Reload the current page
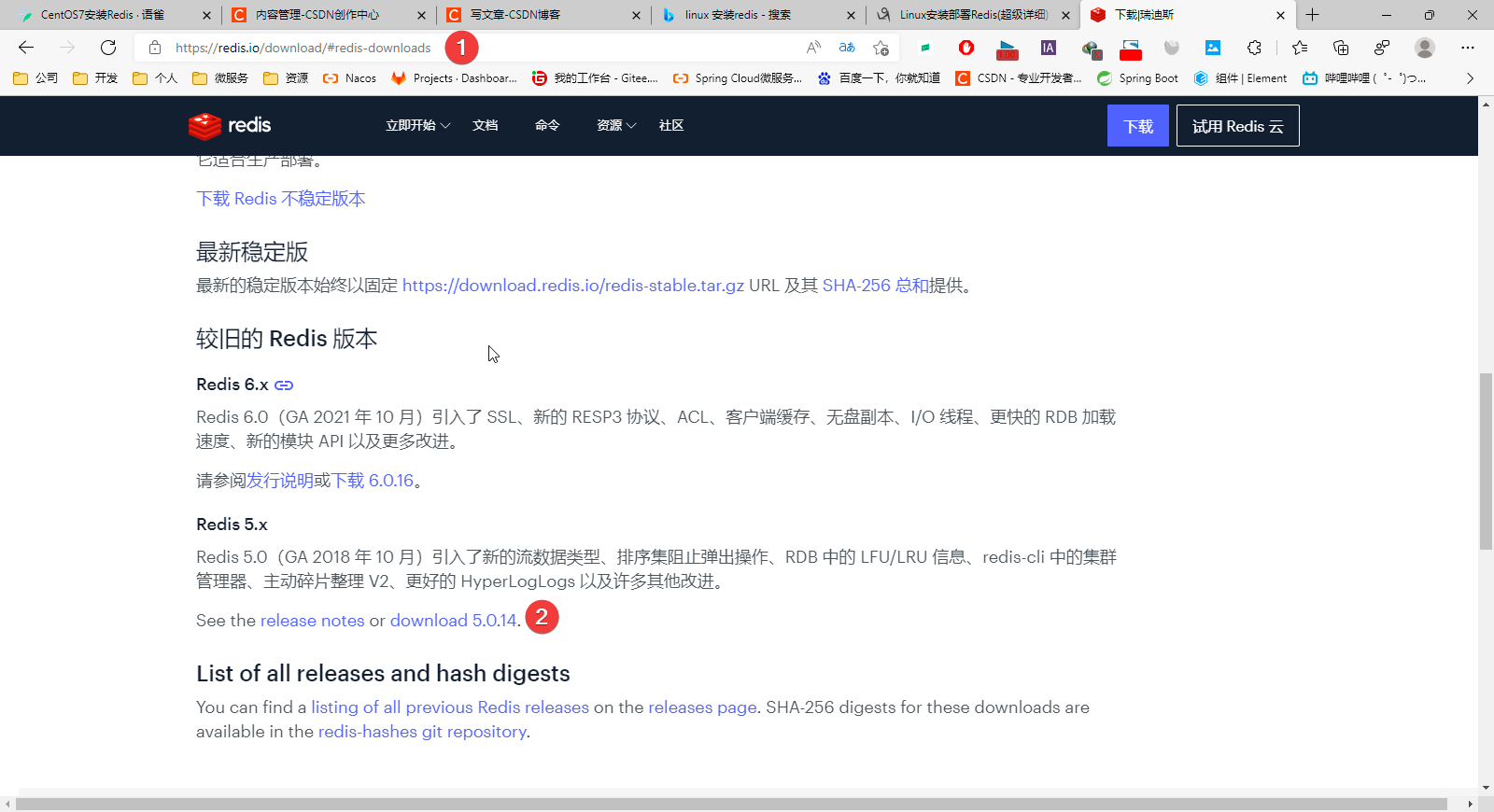 [108, 48]
